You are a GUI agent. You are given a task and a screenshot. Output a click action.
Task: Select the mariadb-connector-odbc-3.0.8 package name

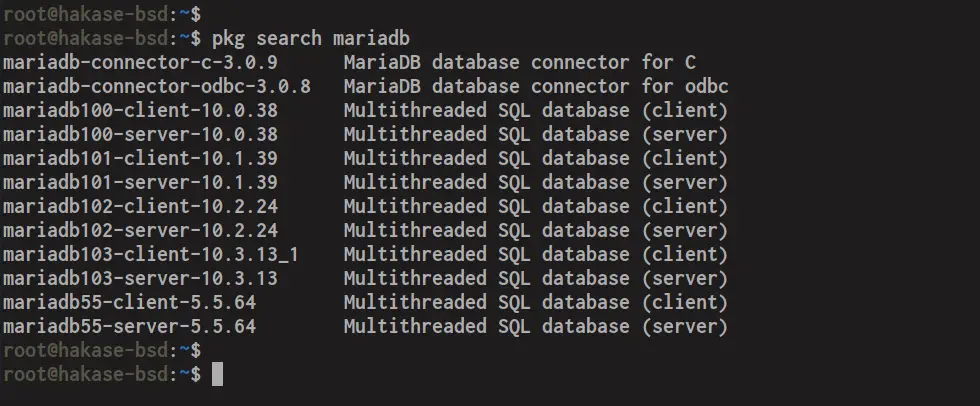[x=156, y=86]
